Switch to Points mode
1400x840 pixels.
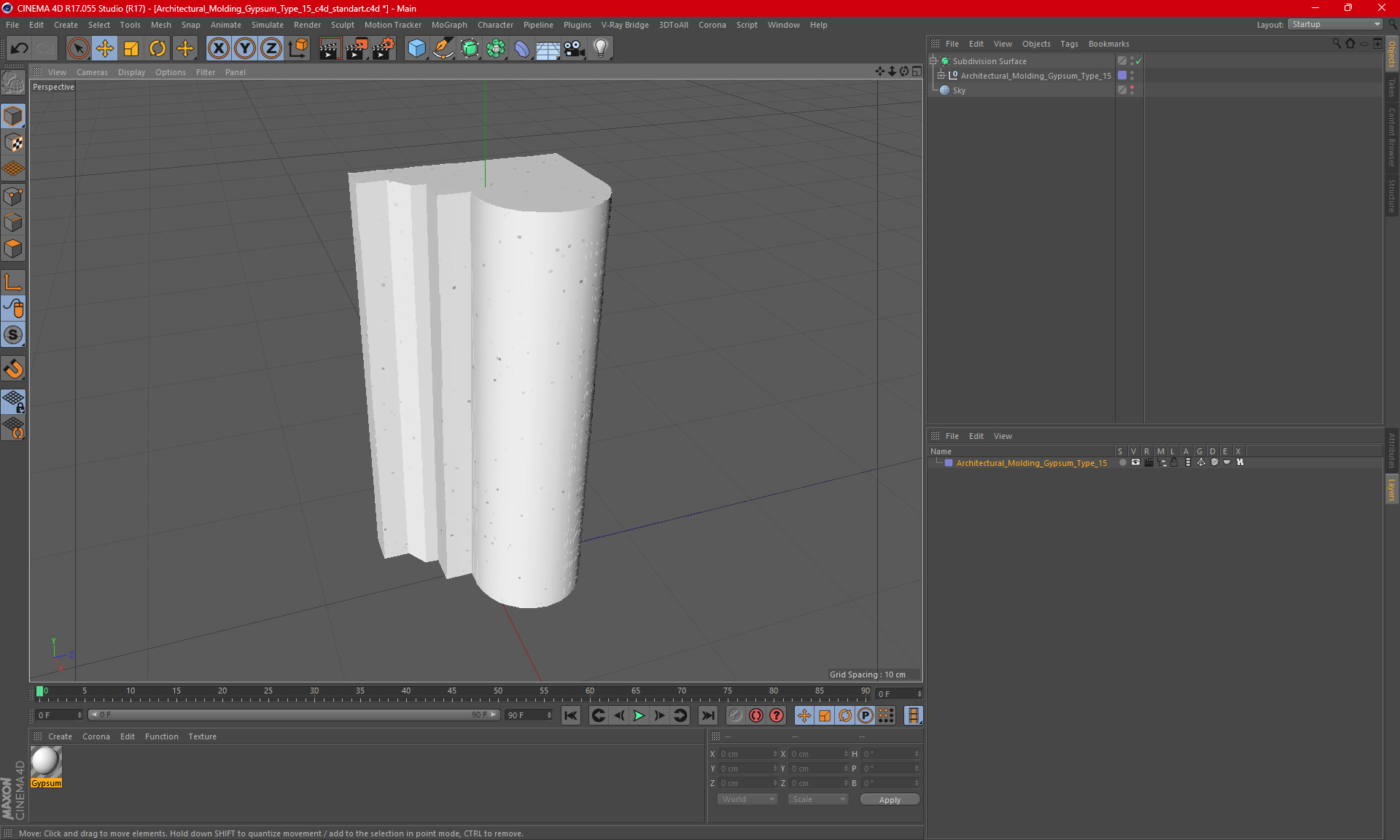click(13, 196)
